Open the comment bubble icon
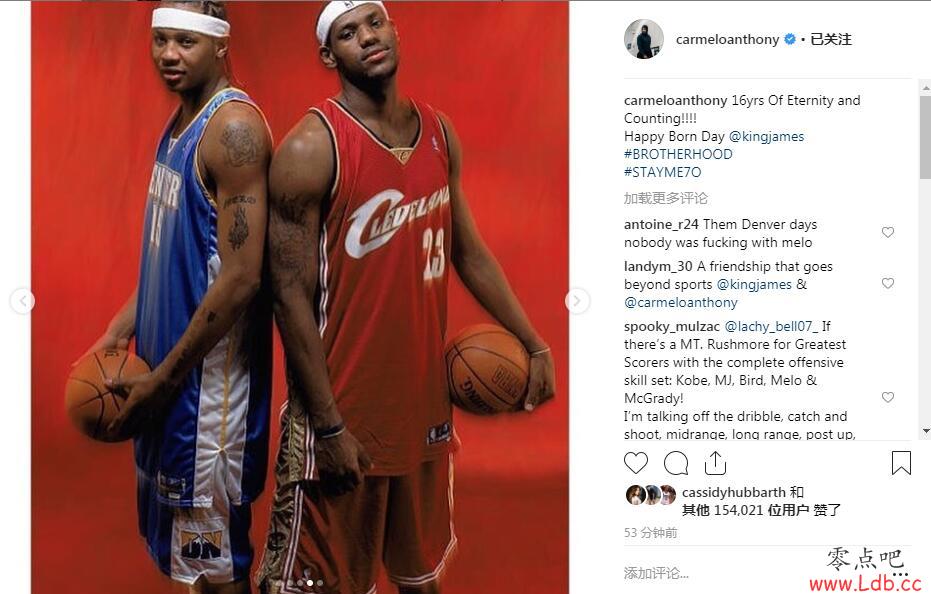Screen dimensions: 931x594 (676, 463)
